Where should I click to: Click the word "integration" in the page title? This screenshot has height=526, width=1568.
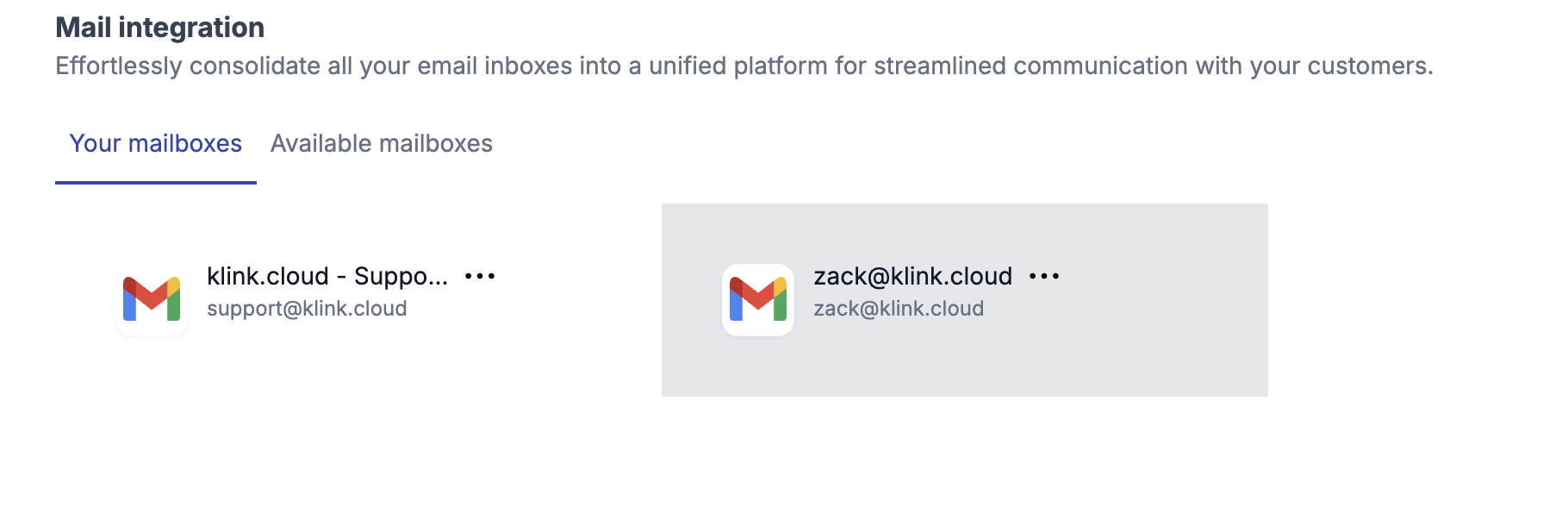pos(191,28)
